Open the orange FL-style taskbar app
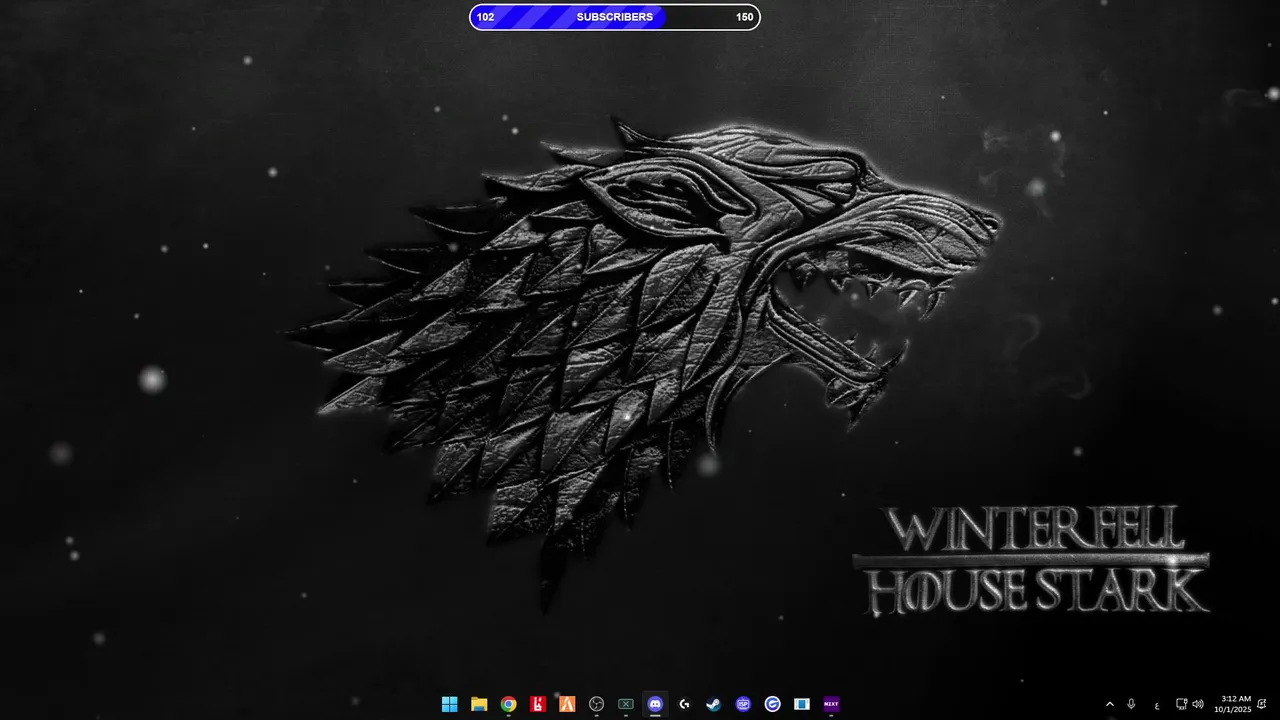 567,704
